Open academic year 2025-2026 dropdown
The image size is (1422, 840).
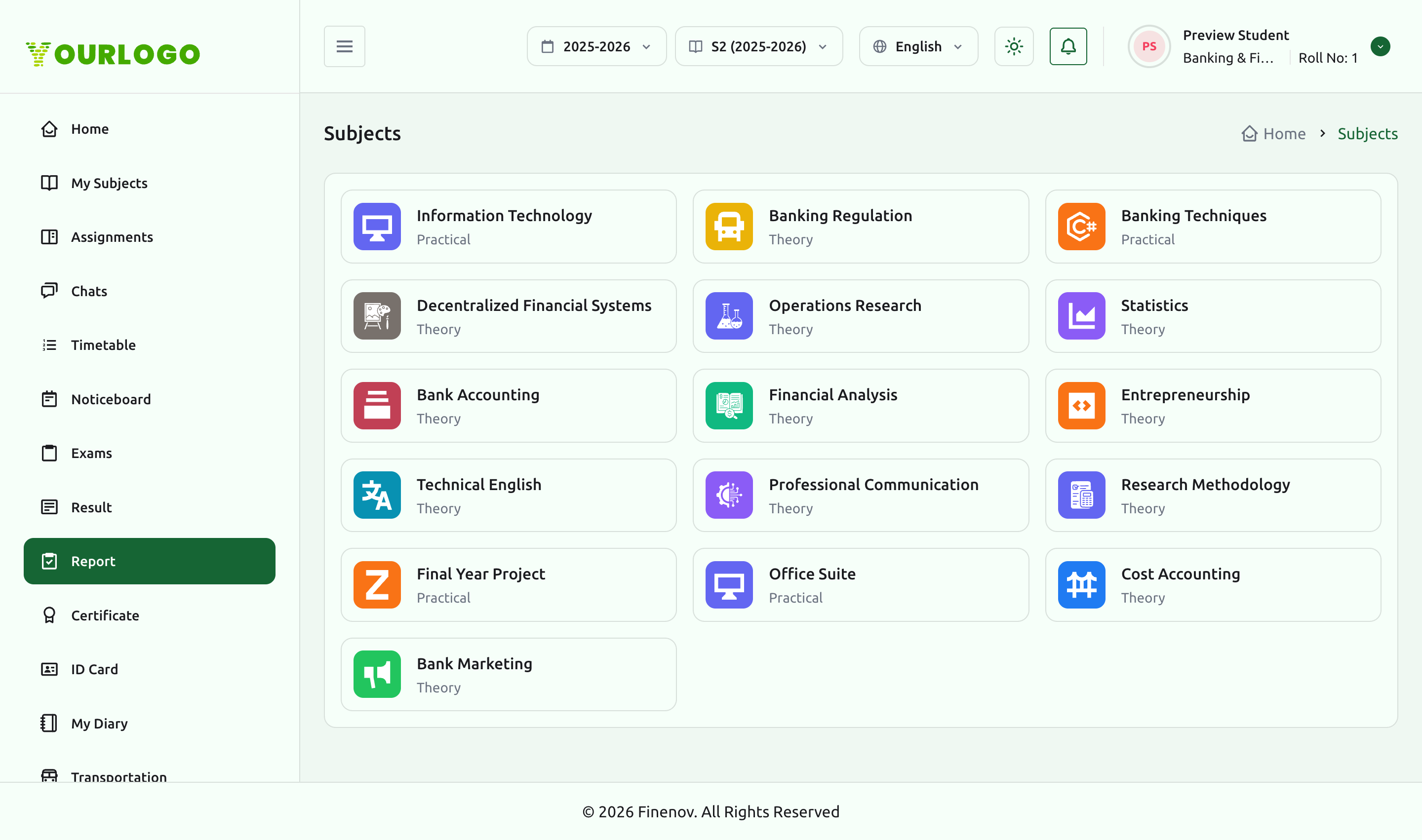(x=596, y=46)
